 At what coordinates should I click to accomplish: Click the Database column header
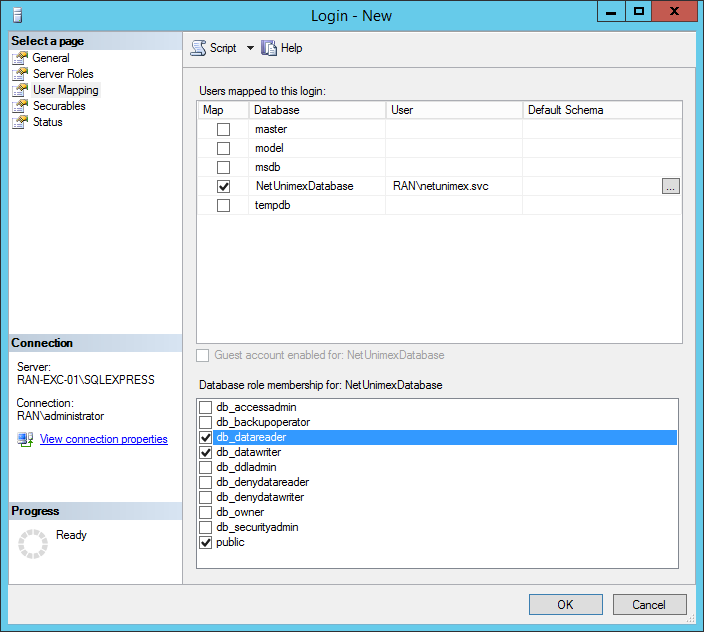pos(317,110)
